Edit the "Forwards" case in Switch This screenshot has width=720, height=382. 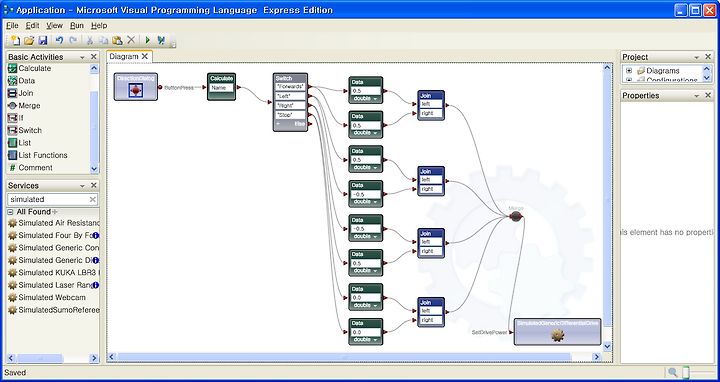click(x=290, y=86)
